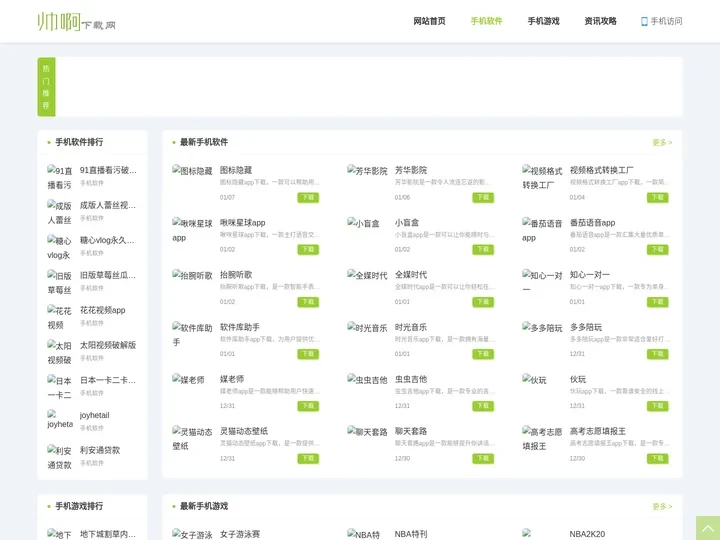Click 下载 button for 媒老师
Viewport: 720px width, 540px height.
coord(308,406)
